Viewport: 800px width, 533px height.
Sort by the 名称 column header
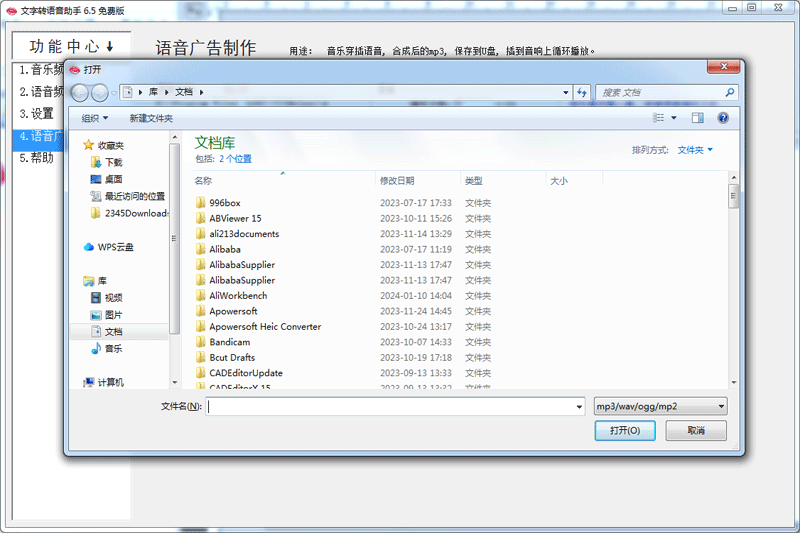tap(203, 181)
